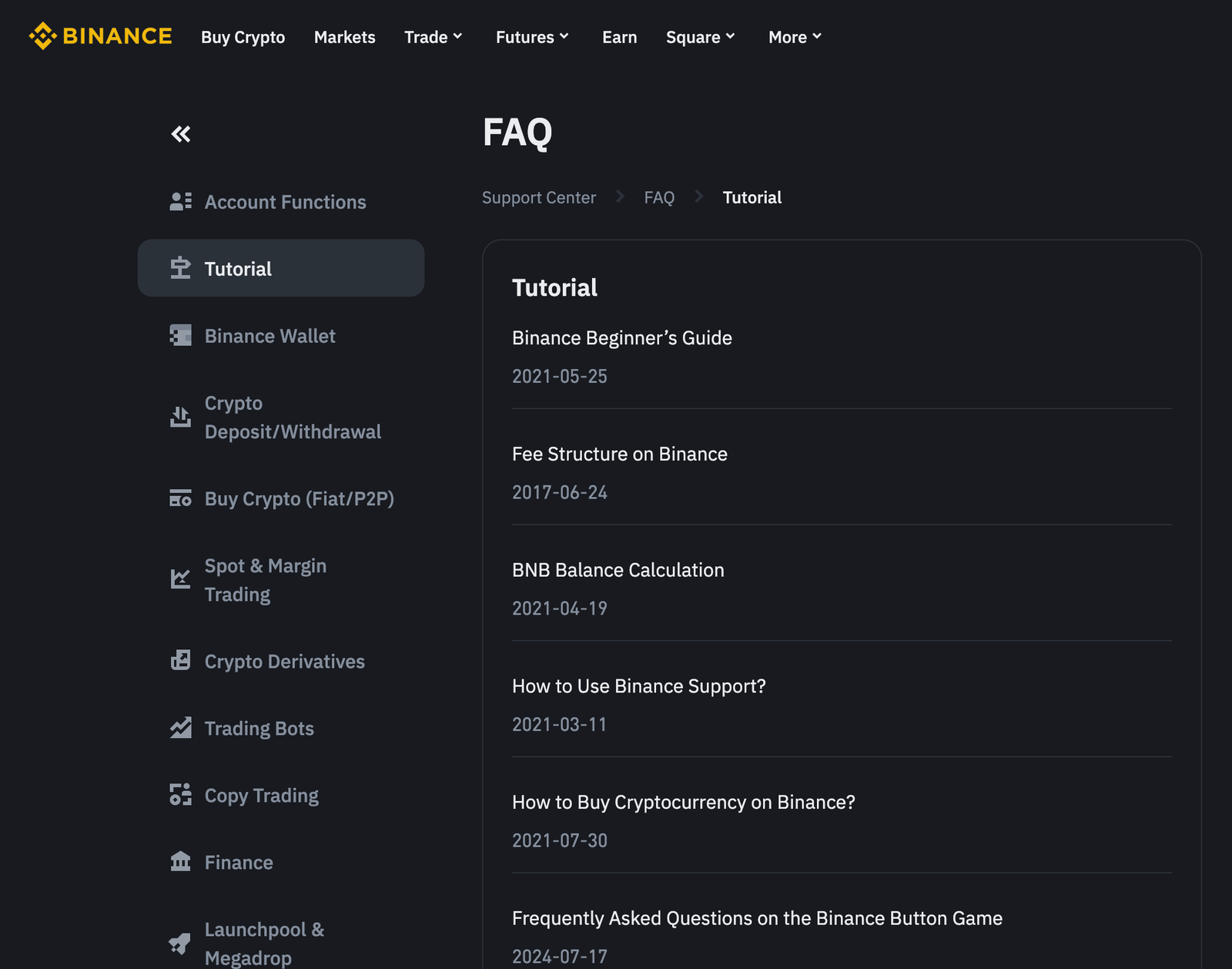Expand the Trade dropdown menu
This screenshot has width=1232, height=969.
click(x=433, y=37)
